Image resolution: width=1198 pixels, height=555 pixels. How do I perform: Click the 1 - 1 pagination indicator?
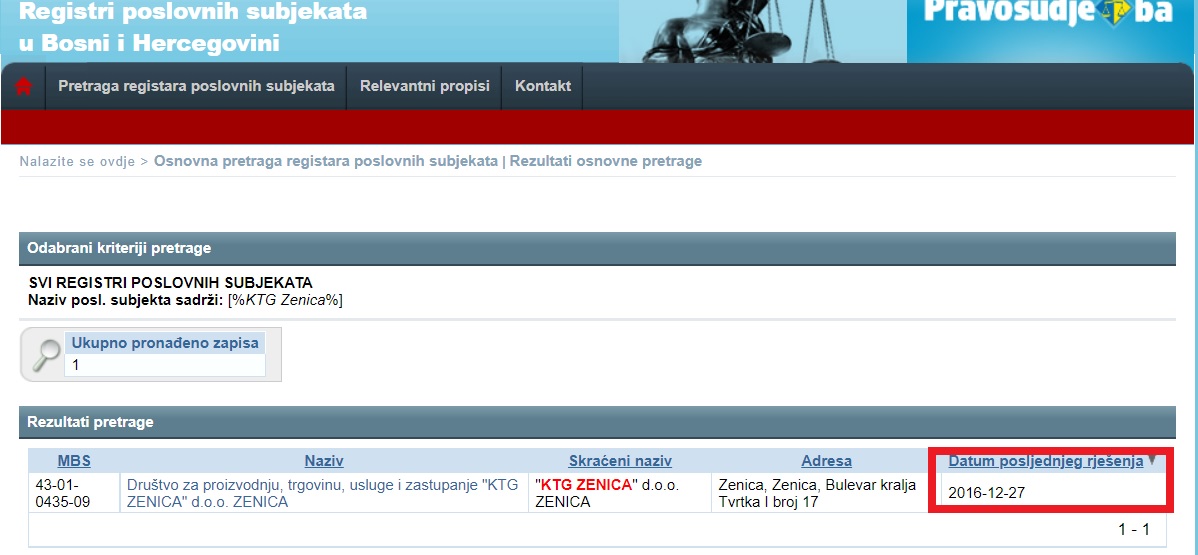(1133, 529)
